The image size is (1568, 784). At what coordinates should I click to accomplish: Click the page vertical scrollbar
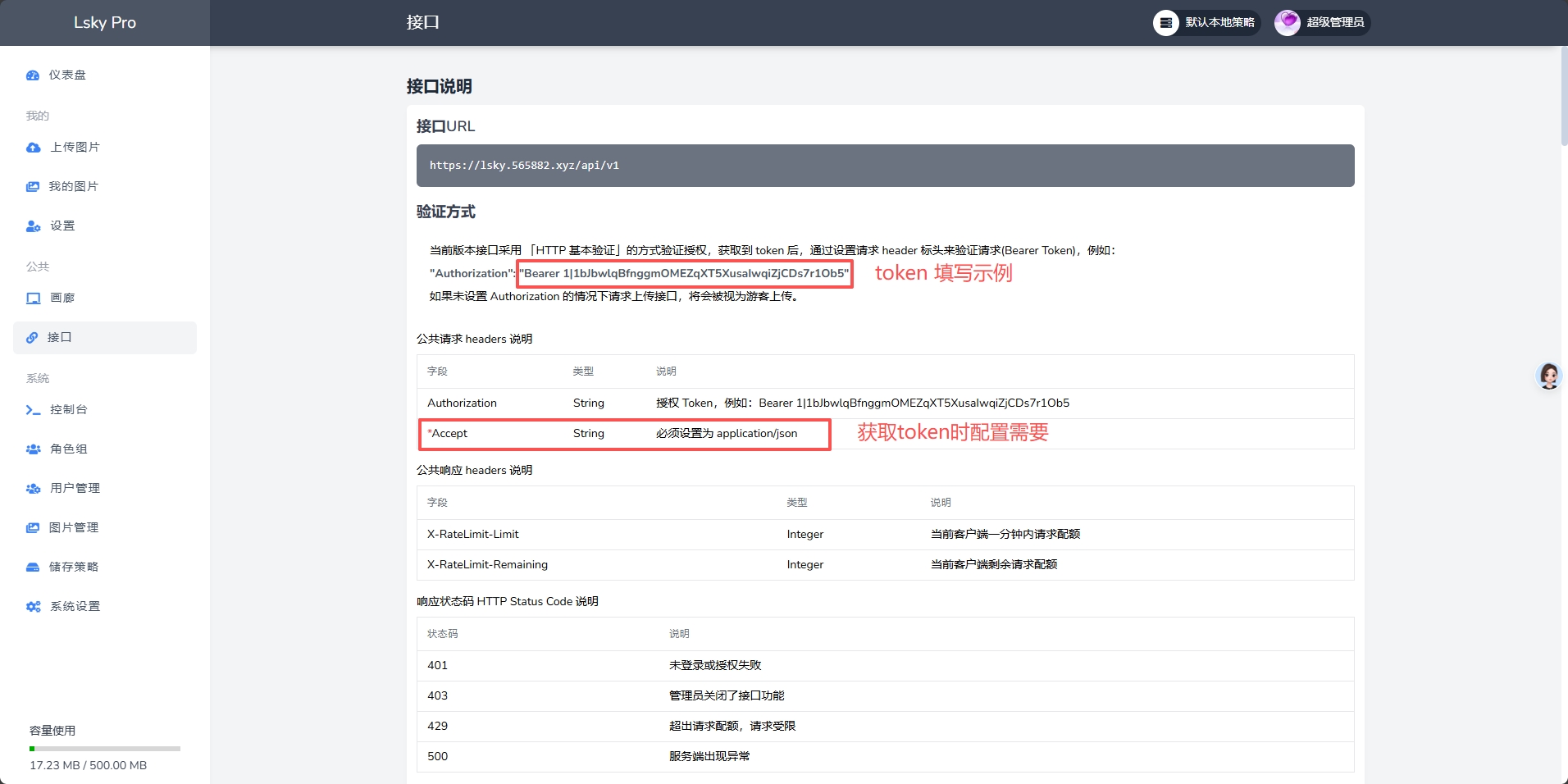click(x=1563, y=97)
